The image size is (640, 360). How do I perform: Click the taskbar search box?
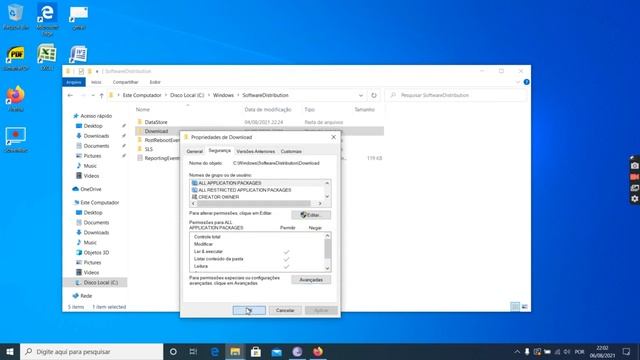click(x=91, y=351)
